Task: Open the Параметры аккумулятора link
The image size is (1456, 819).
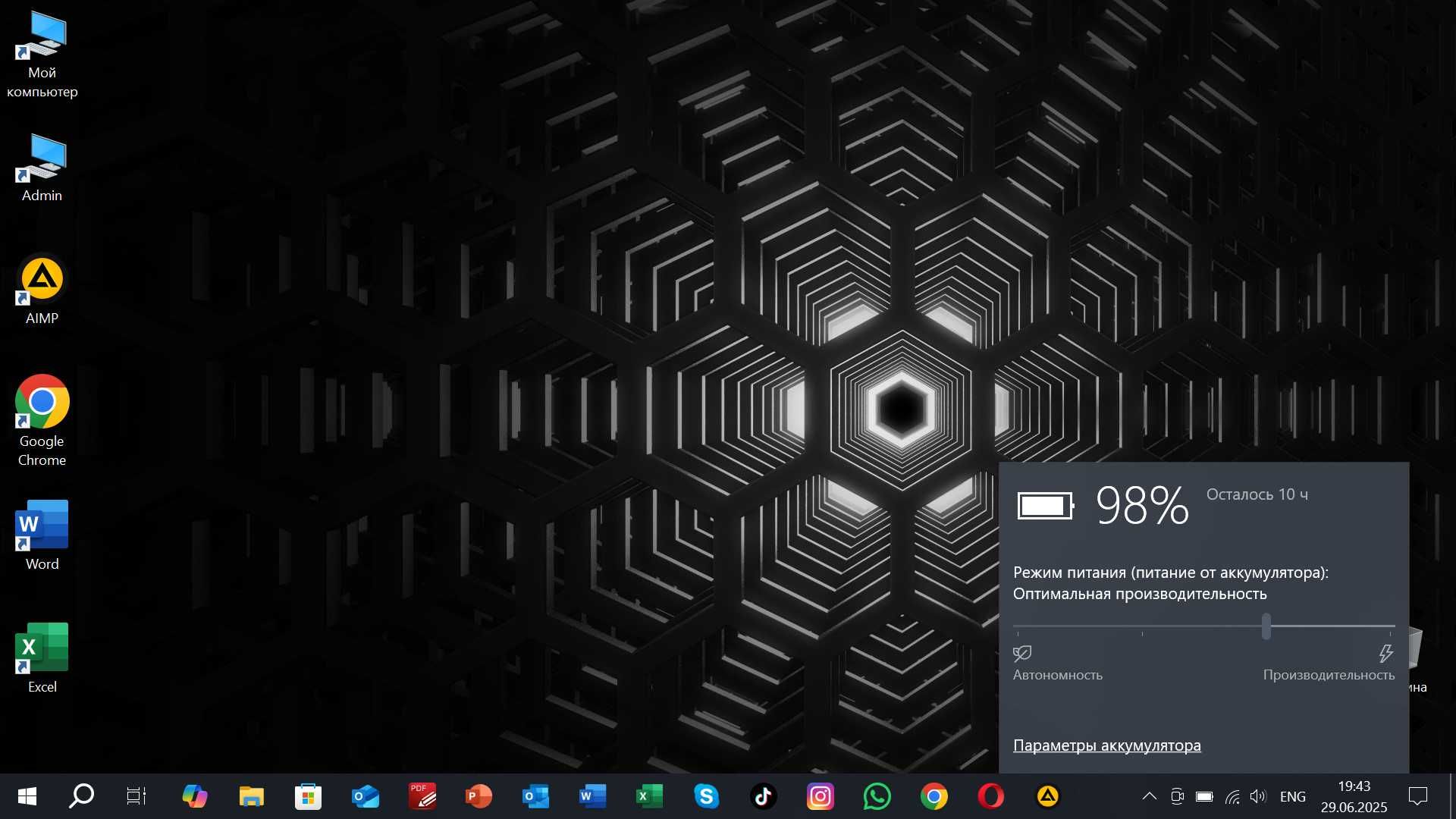Action: pyautogui.click(x=1107, y=745)
